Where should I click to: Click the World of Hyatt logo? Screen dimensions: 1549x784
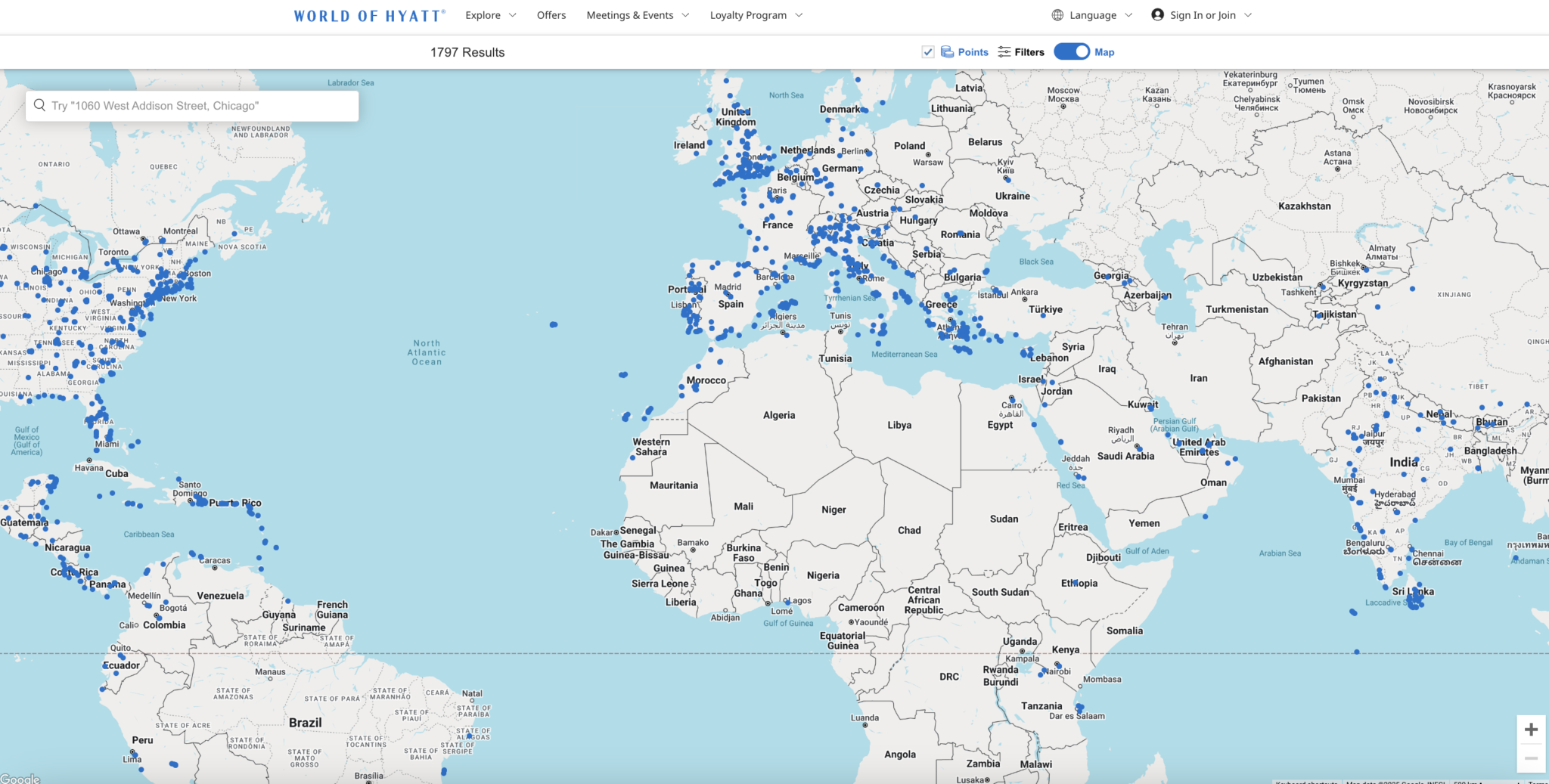click(x=370, y=16)
